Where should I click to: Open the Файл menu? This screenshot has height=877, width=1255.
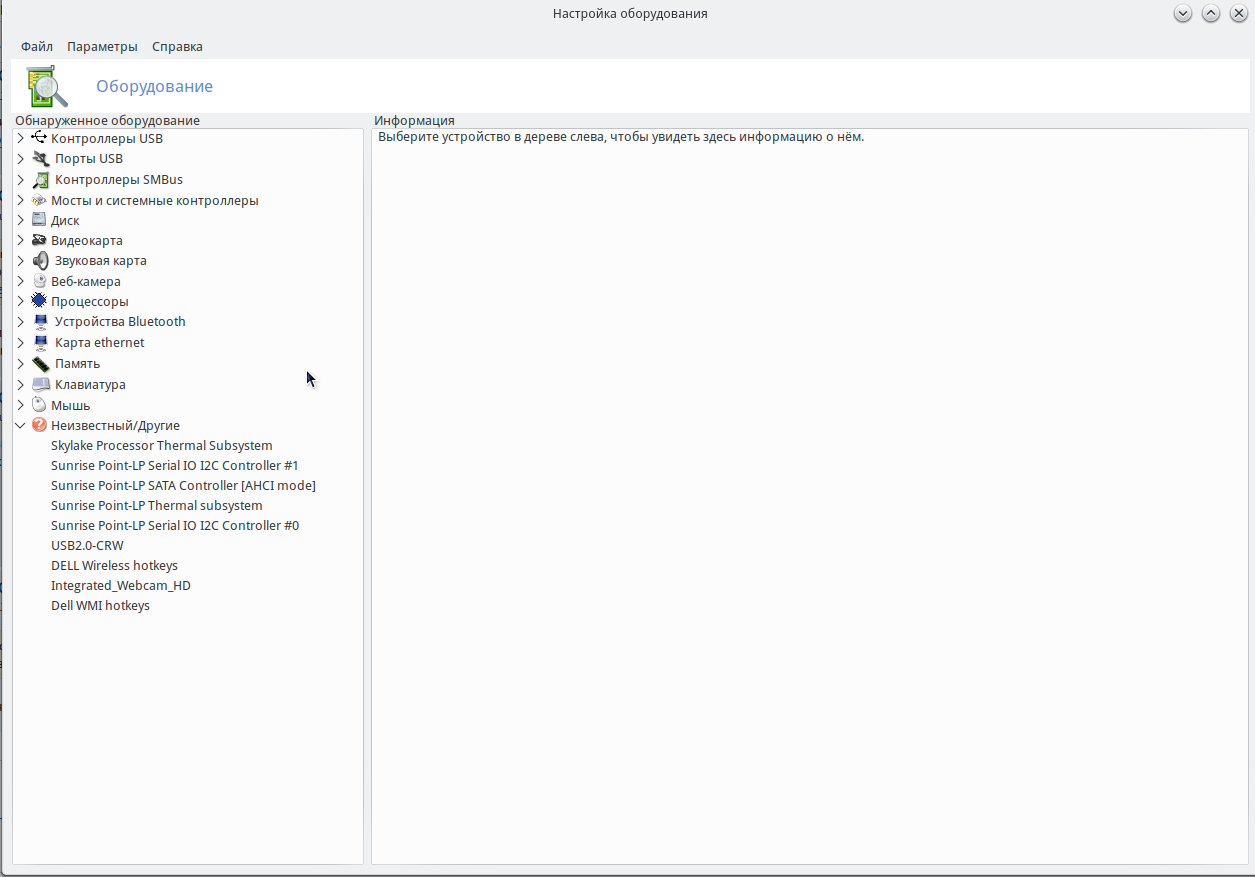pyautogui.click(x=37, y=46)
